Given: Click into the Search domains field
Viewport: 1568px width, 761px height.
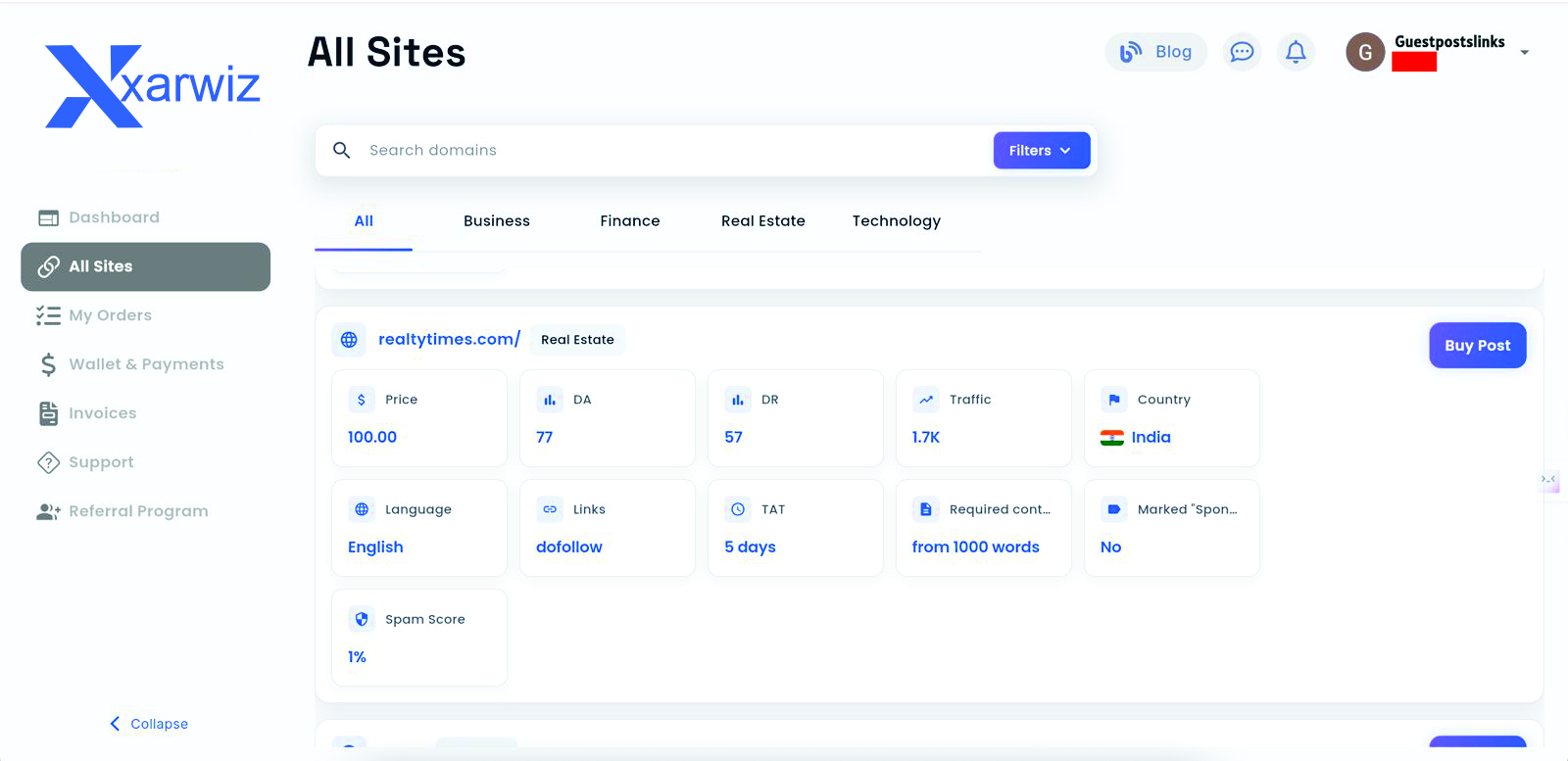Looking at the screenshot, I should (666, 150).
